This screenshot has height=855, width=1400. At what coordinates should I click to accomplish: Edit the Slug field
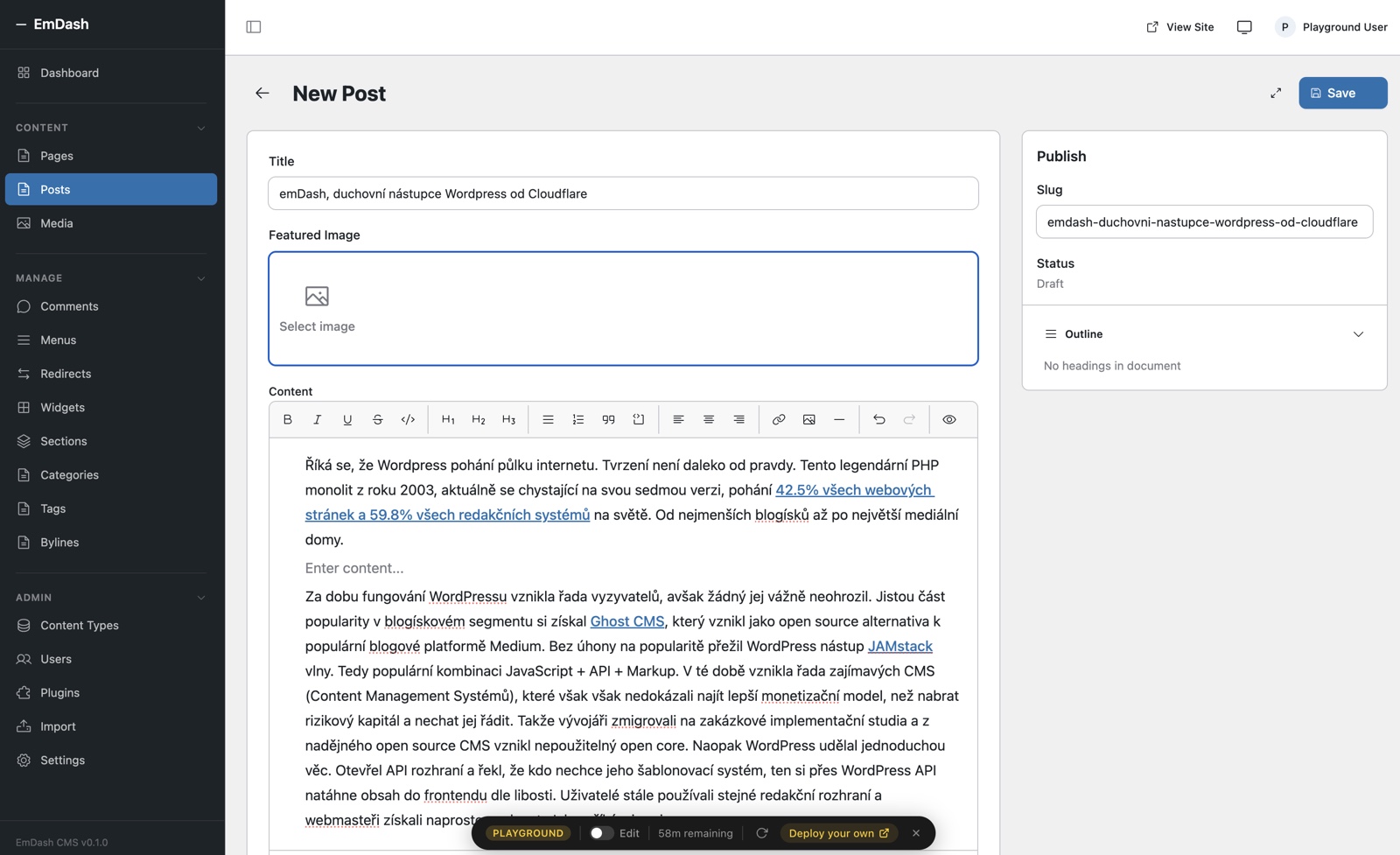tap(1204, 222)
